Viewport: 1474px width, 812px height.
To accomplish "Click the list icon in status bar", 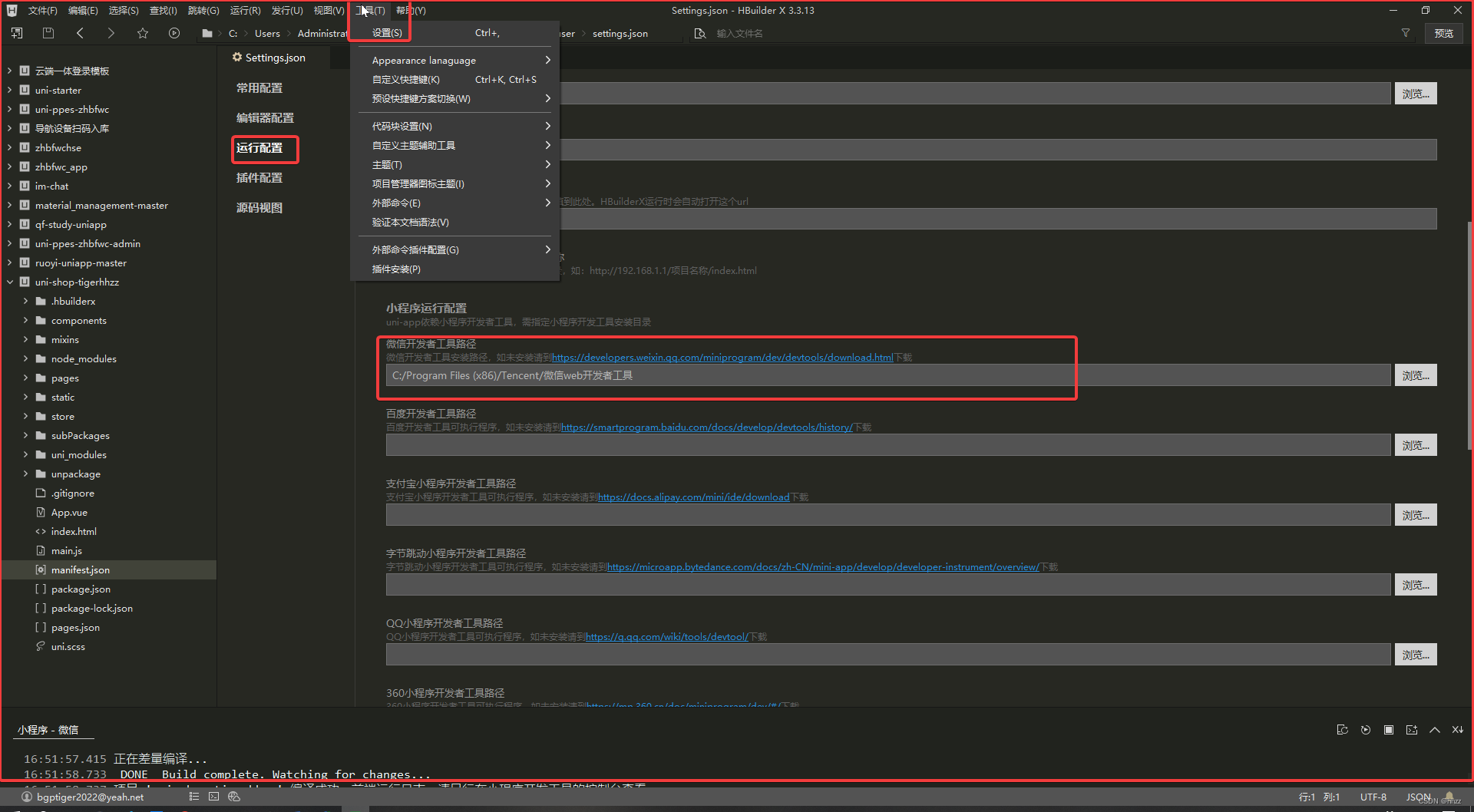I will tap(193, 797).
